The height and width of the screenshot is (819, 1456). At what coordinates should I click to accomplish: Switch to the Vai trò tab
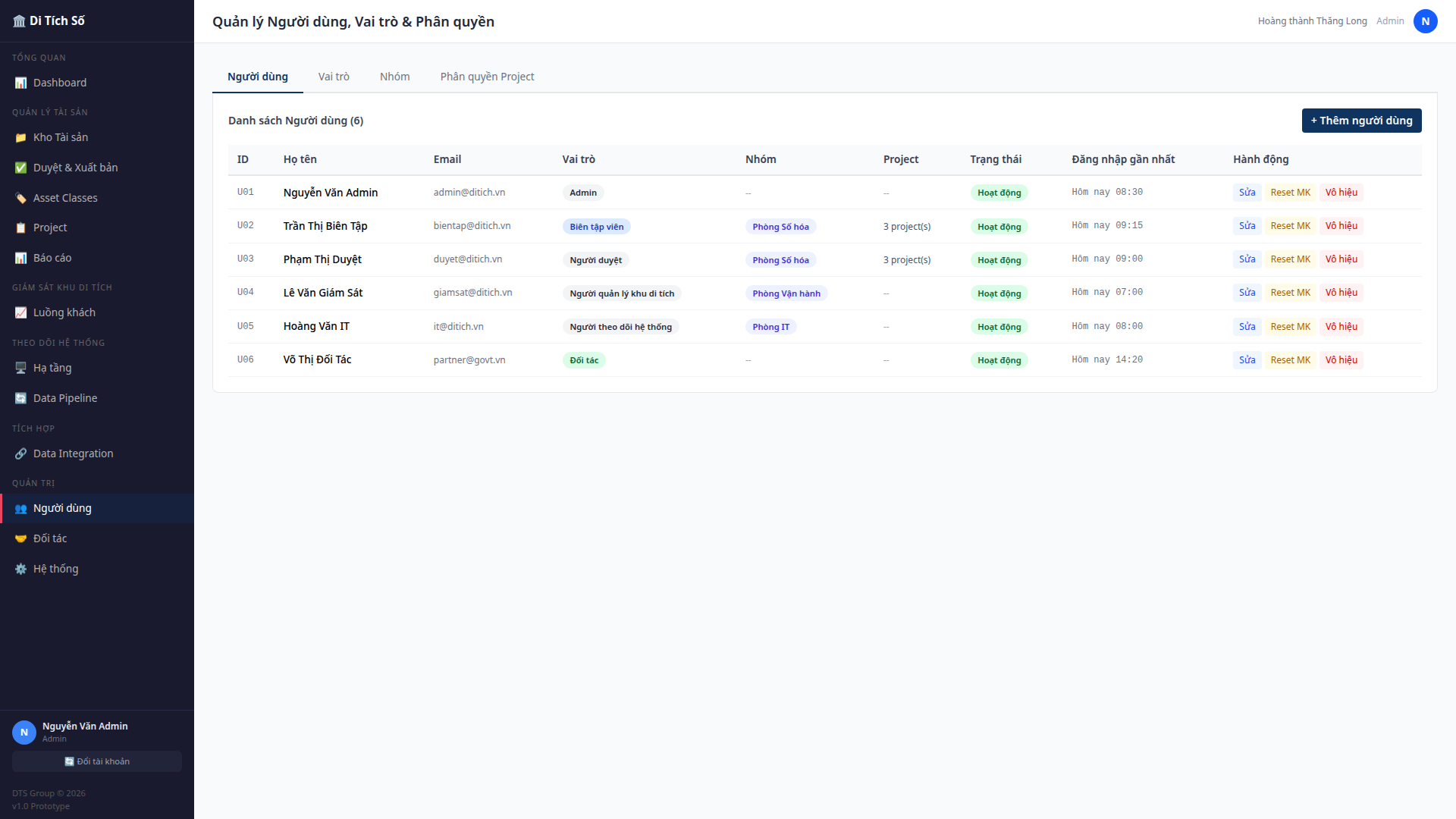pos(334,77)
